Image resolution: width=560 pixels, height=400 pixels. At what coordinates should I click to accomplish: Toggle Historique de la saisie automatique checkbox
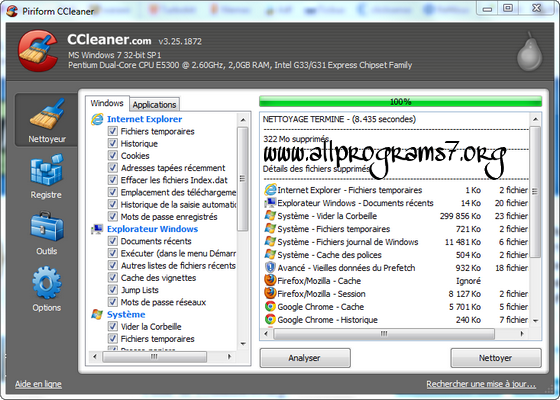tap(112, 204)
